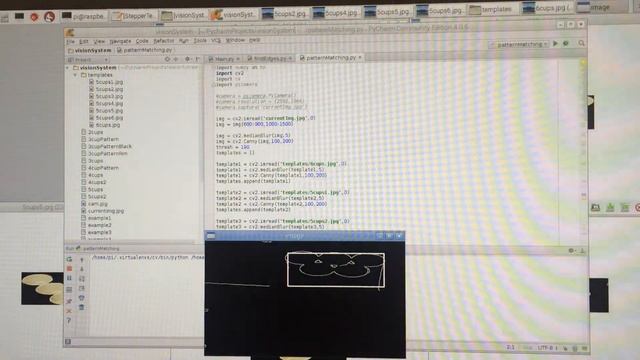This screenshot has height=360, width=640.
Task: Run patternMatching with the green play arrow
Action: click(555, 43)
